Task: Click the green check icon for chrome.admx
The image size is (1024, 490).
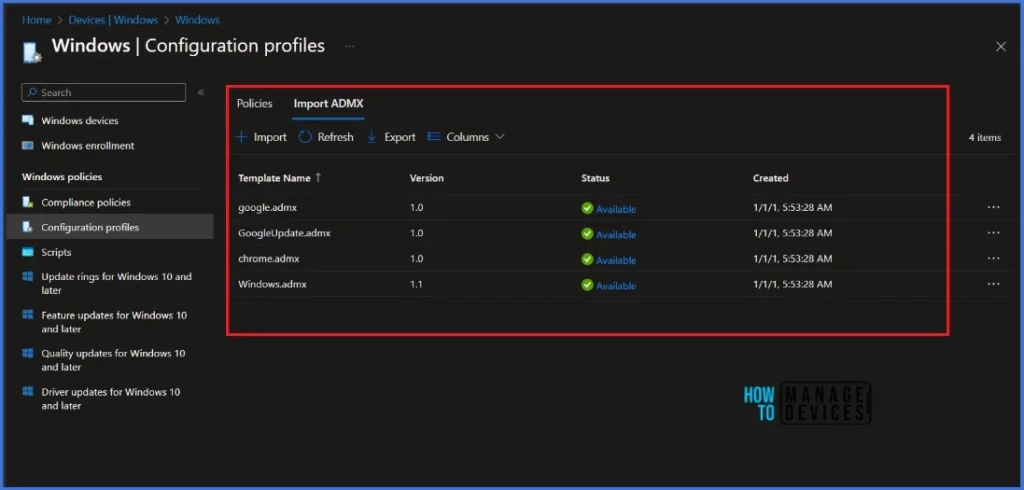Action: [587, 259]
